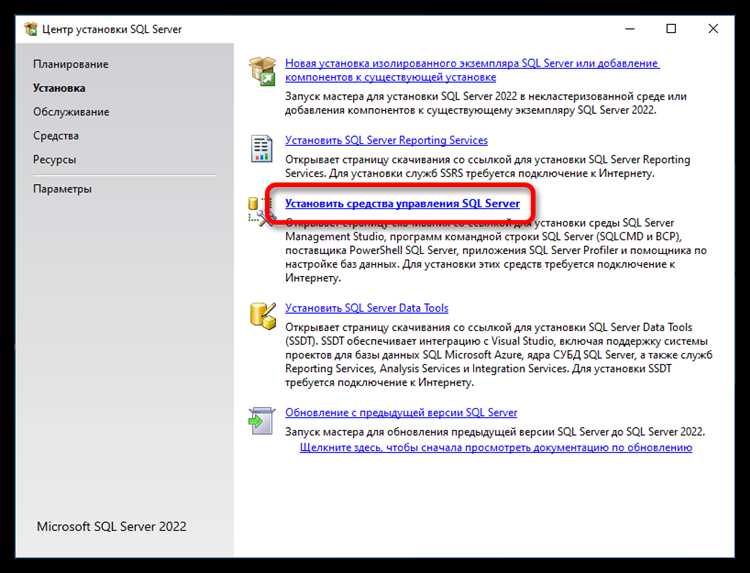Viewport: 750px width, 573px height.
Task: Open the upgrade documentation link at bottom
Action: pos(495,447)
